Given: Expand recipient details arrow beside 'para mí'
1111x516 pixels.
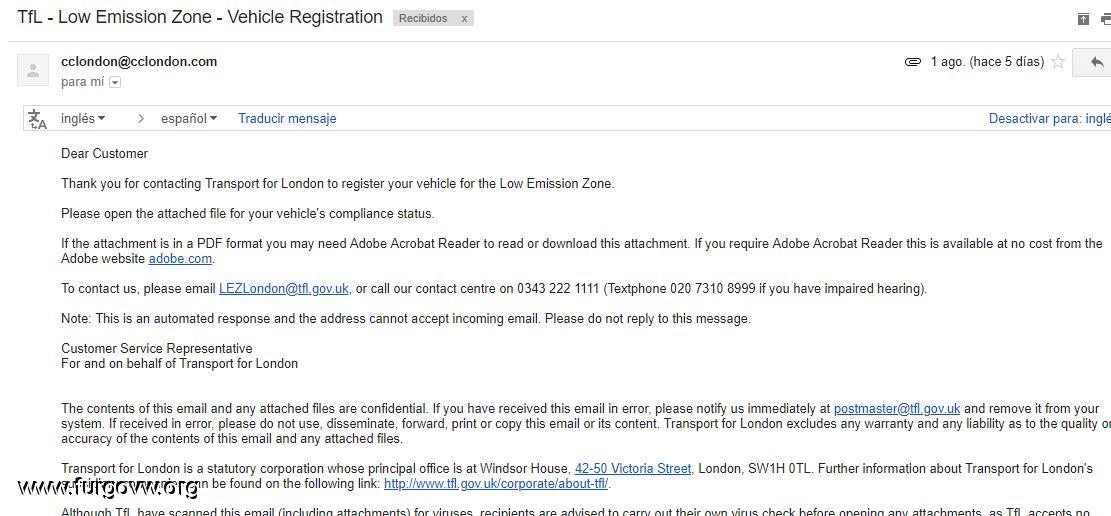Looking at the screenshot, I should [x=115, y=82].
